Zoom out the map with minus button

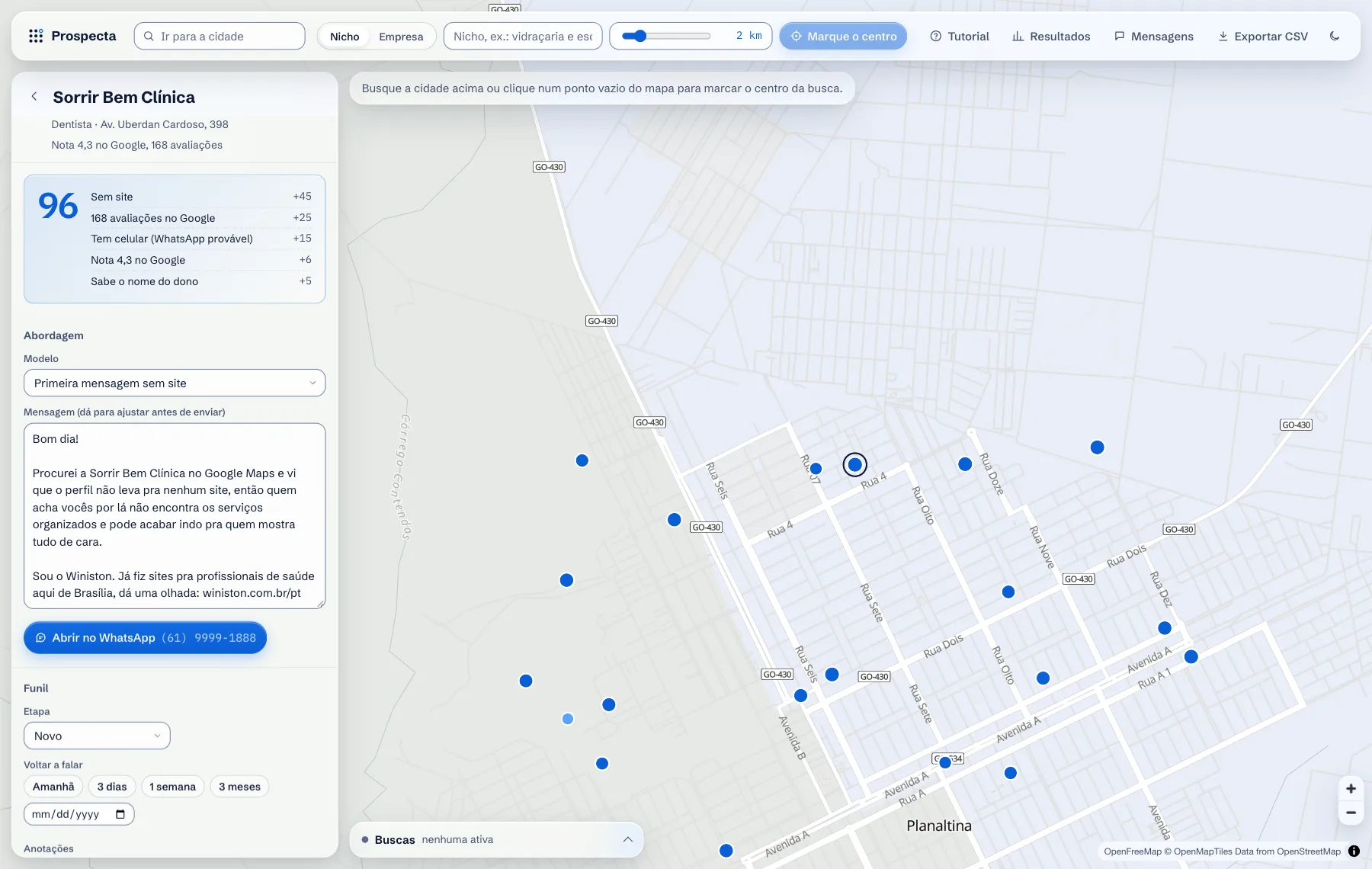[x=1351, y=813]
